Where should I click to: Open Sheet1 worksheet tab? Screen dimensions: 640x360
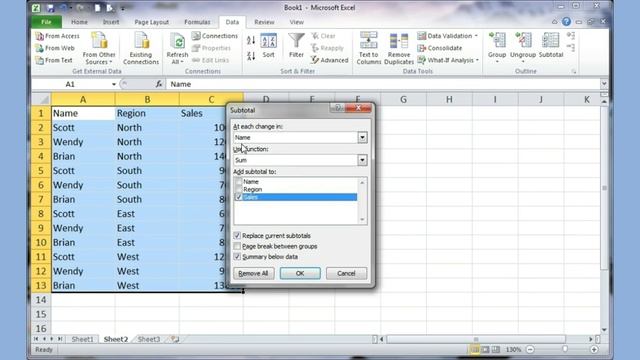(x=82, y=339)
